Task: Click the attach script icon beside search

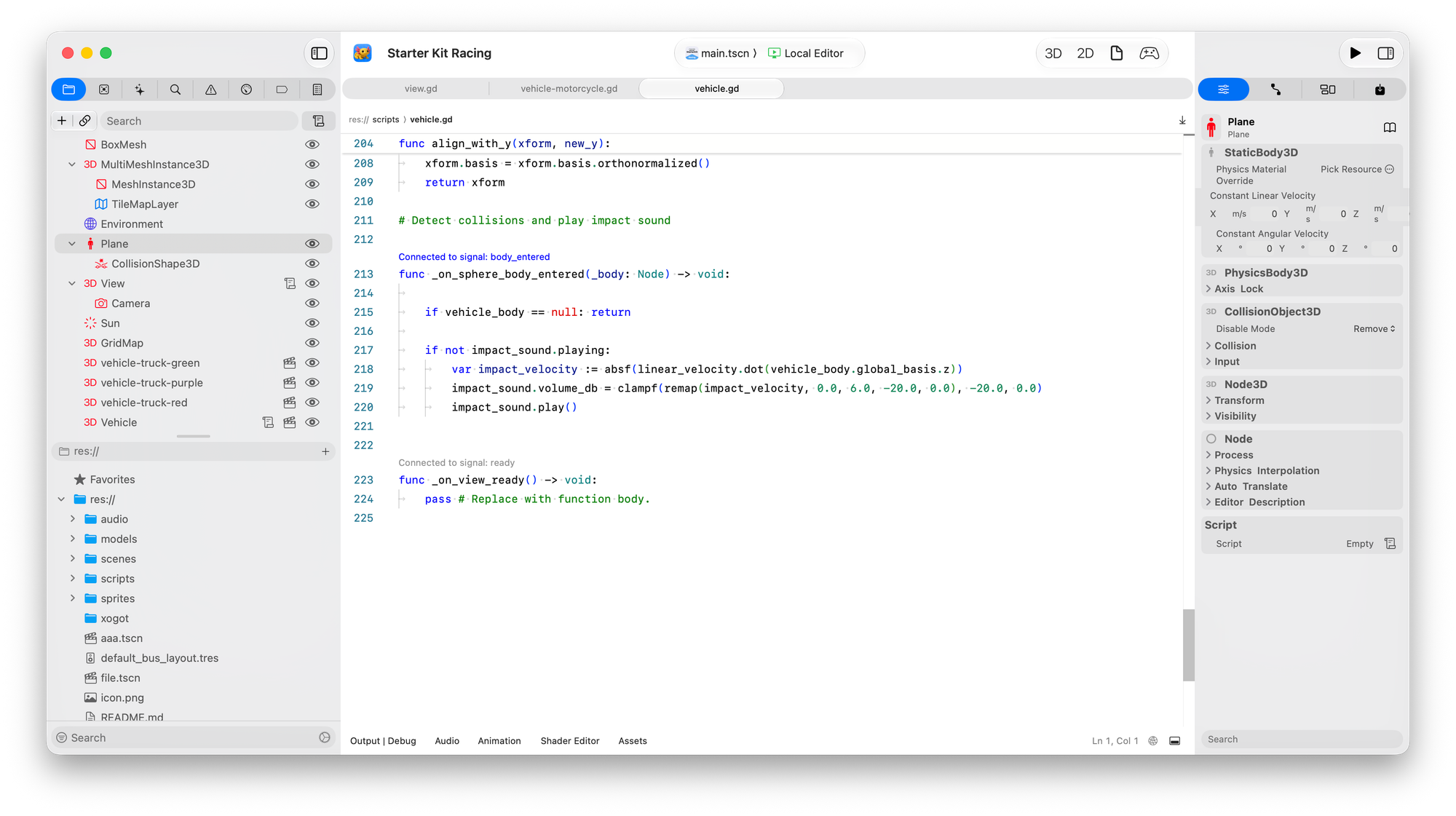Action: pyautogui.click(x=319, y=121)
